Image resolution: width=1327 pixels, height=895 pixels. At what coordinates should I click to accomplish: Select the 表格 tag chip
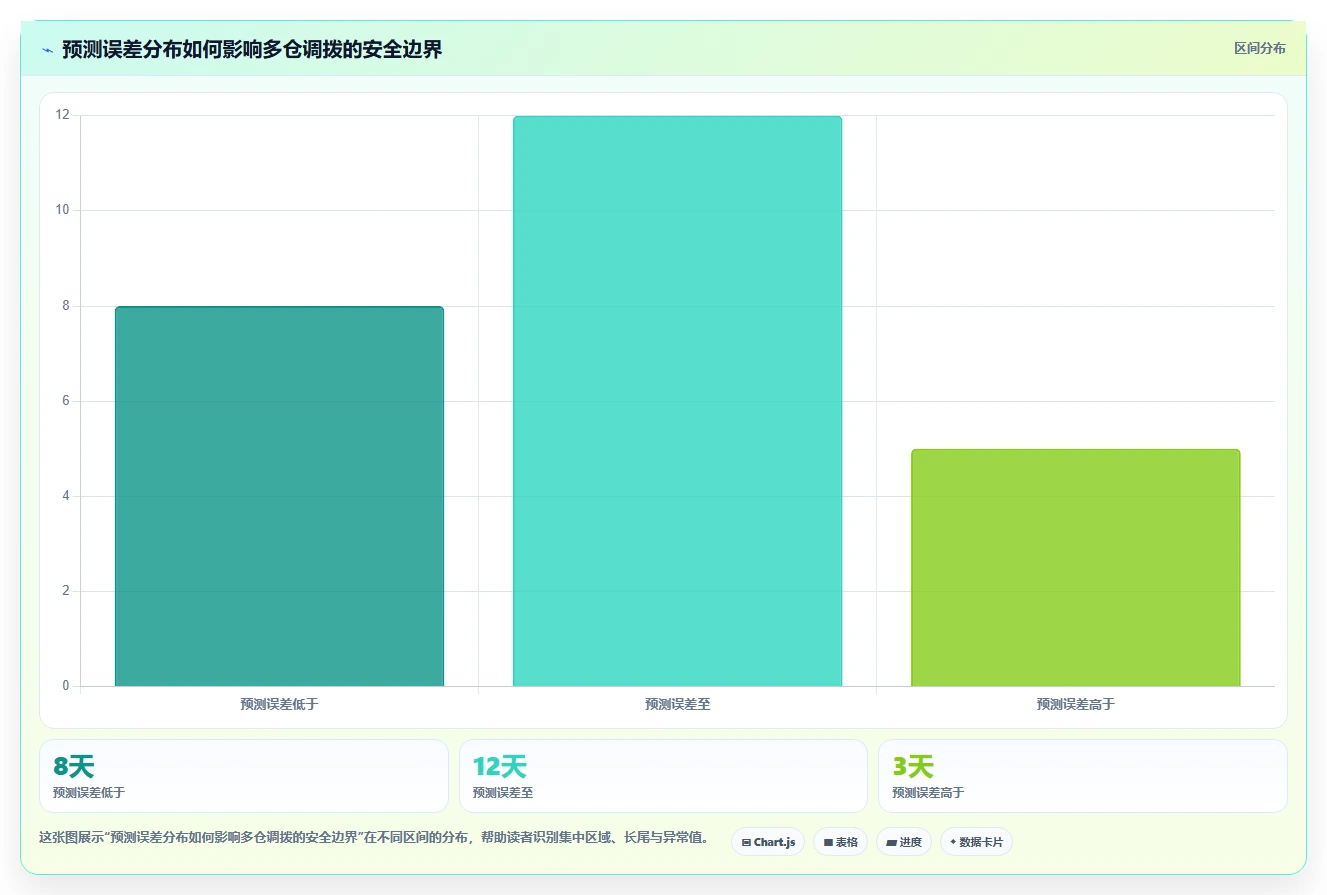840,842
